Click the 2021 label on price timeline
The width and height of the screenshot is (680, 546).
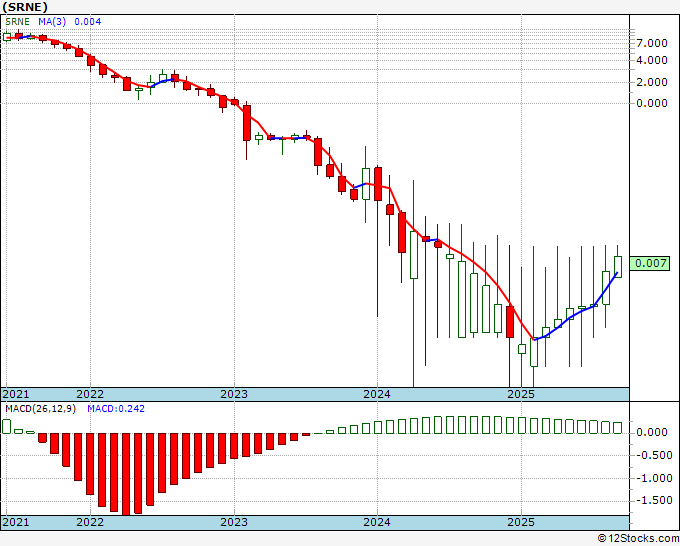(x=16, y=394)
